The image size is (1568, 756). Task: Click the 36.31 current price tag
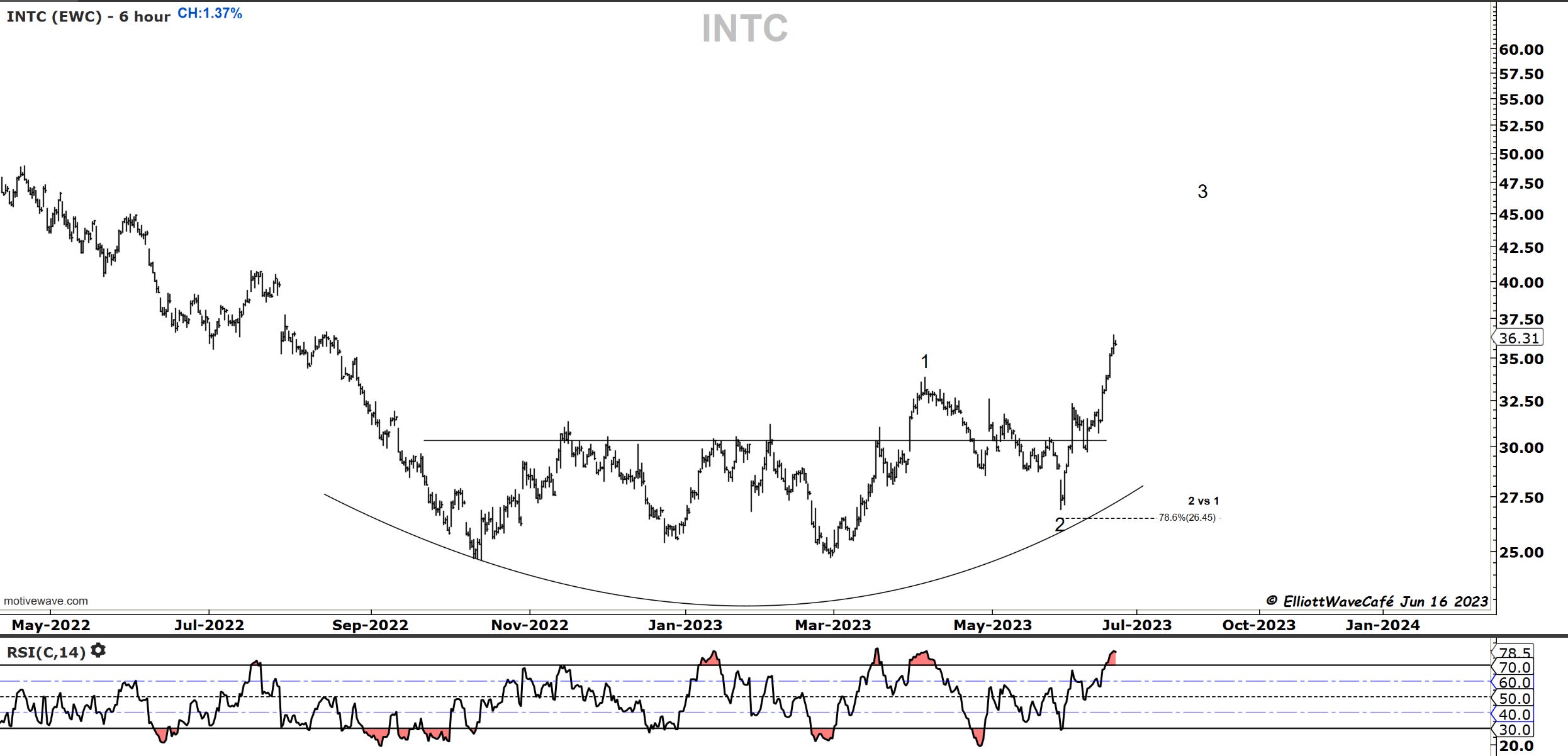tap(1519, 338)
